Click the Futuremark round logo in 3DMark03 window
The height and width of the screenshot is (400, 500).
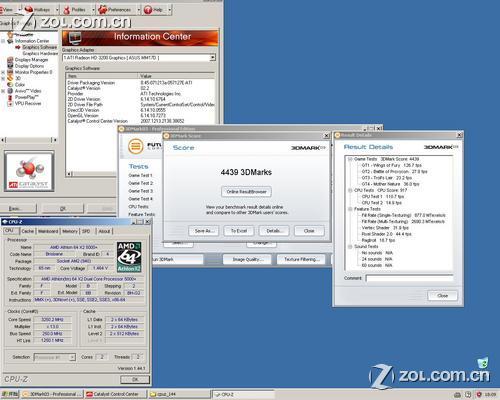click(136, 146)
